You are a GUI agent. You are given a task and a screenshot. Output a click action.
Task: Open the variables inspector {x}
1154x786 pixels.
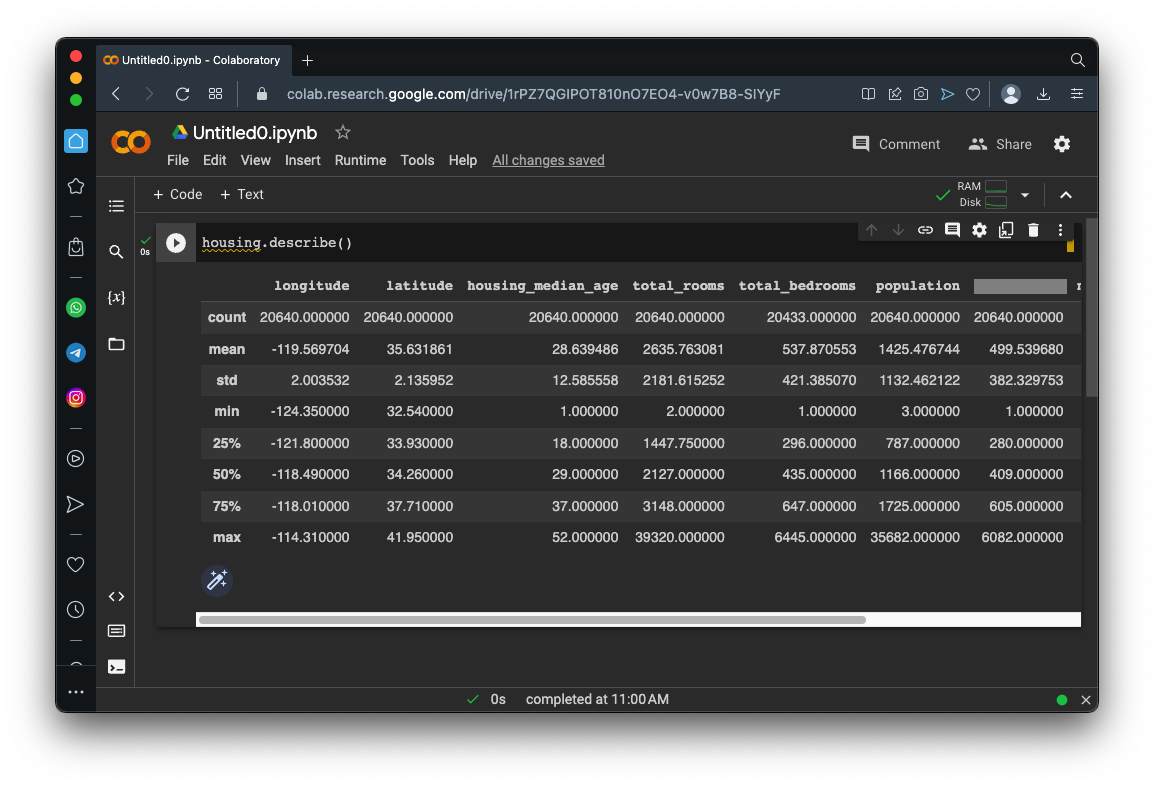(x=116, y=297)
